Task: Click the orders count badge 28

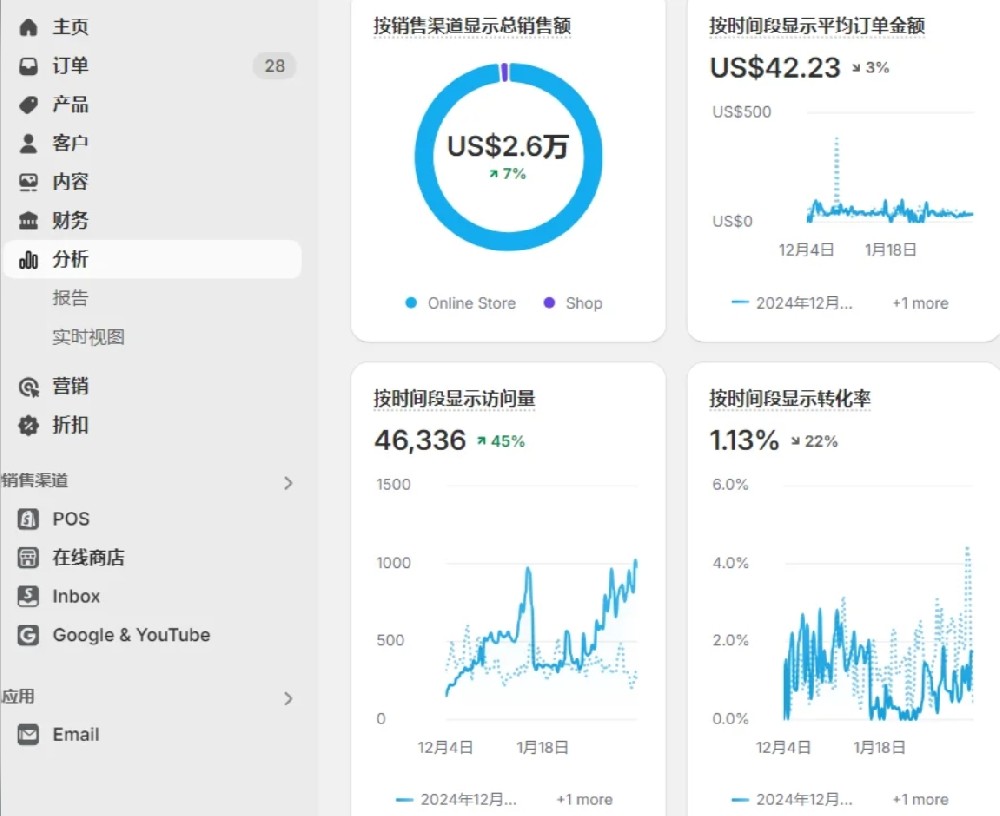Action: point(275,66)
